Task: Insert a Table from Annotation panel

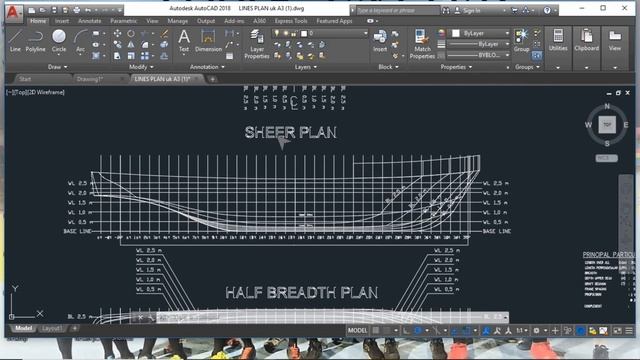Action: 229,56
